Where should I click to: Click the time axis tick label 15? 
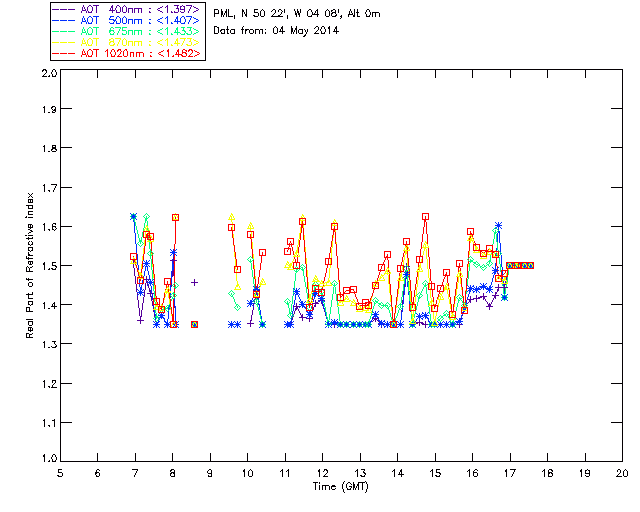pos(436,473)
